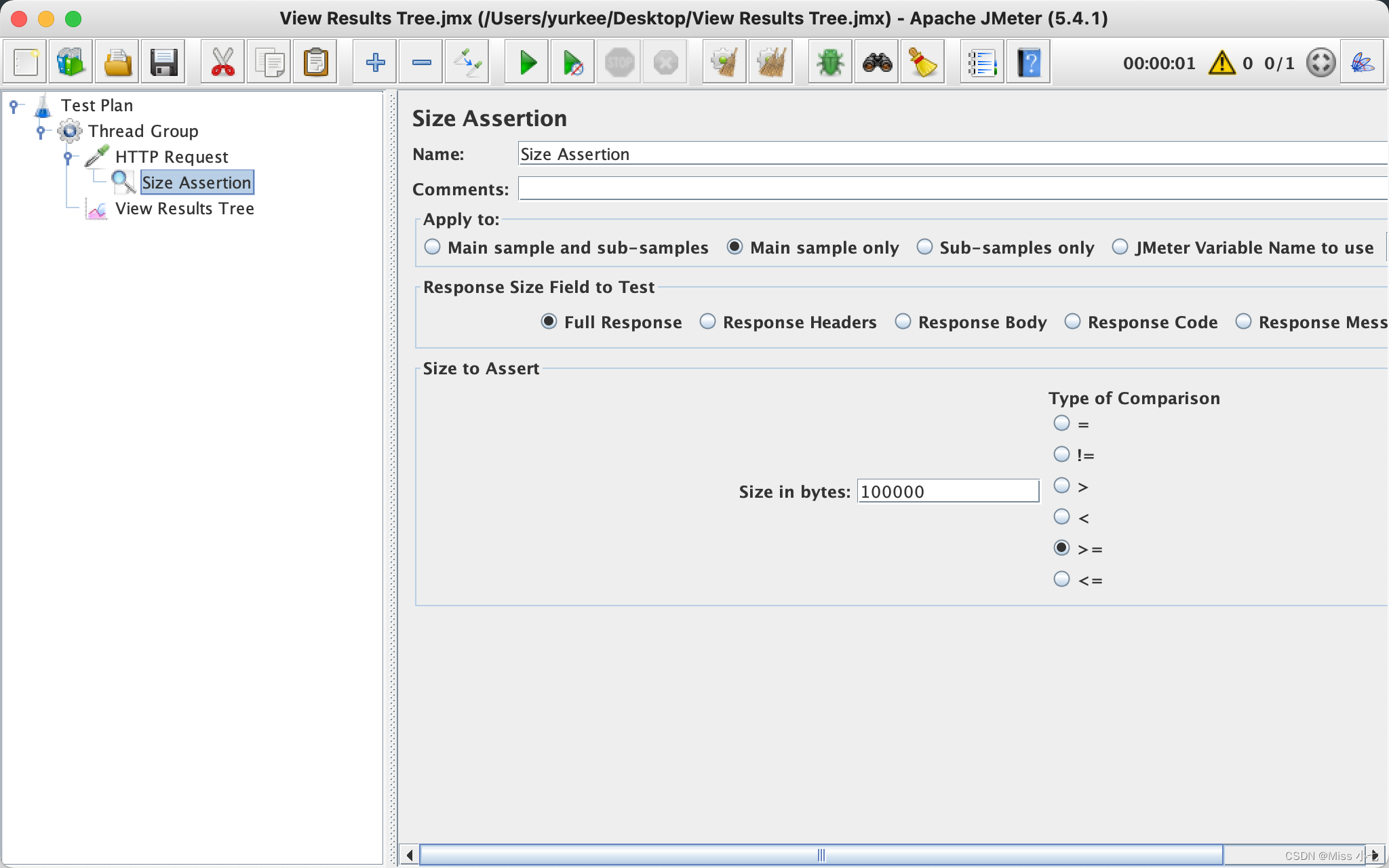1389x868 pixels.
Task: Click the Name input field
Action: coord(953,154)
